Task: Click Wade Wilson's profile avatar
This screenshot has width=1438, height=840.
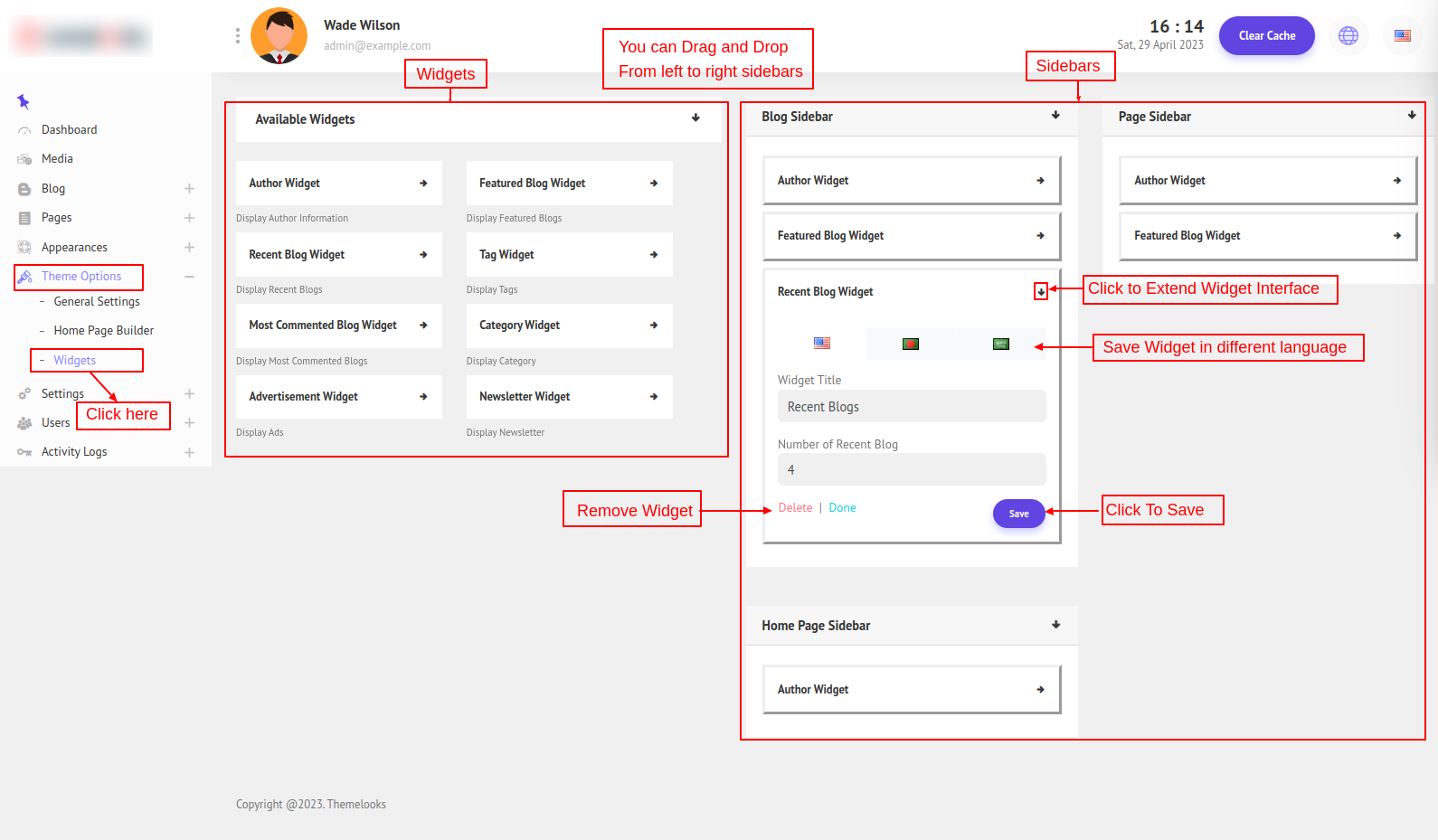Action: pos(279,36)
